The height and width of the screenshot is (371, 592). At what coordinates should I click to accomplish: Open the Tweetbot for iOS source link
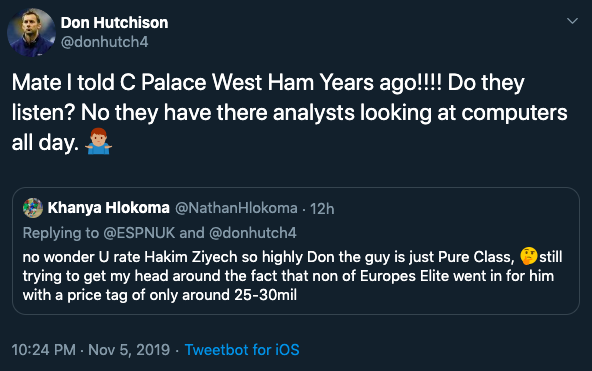tap(242, 350)
